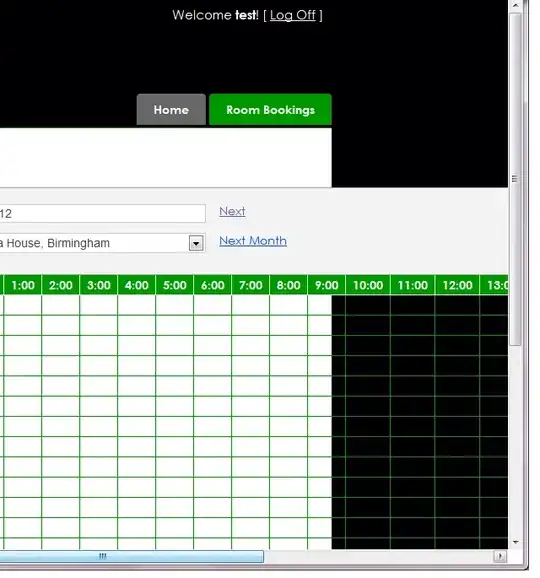Image resolution: width=540 pixels, height=578 pixels.
Task: Expand the Birmingham location dropdown arrow
Action: 196,243
